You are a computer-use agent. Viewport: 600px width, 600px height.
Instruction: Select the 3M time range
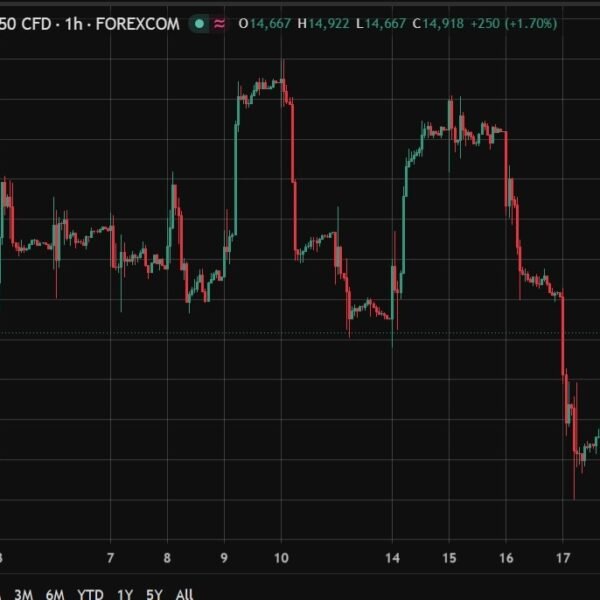click(x=24, y=594)
